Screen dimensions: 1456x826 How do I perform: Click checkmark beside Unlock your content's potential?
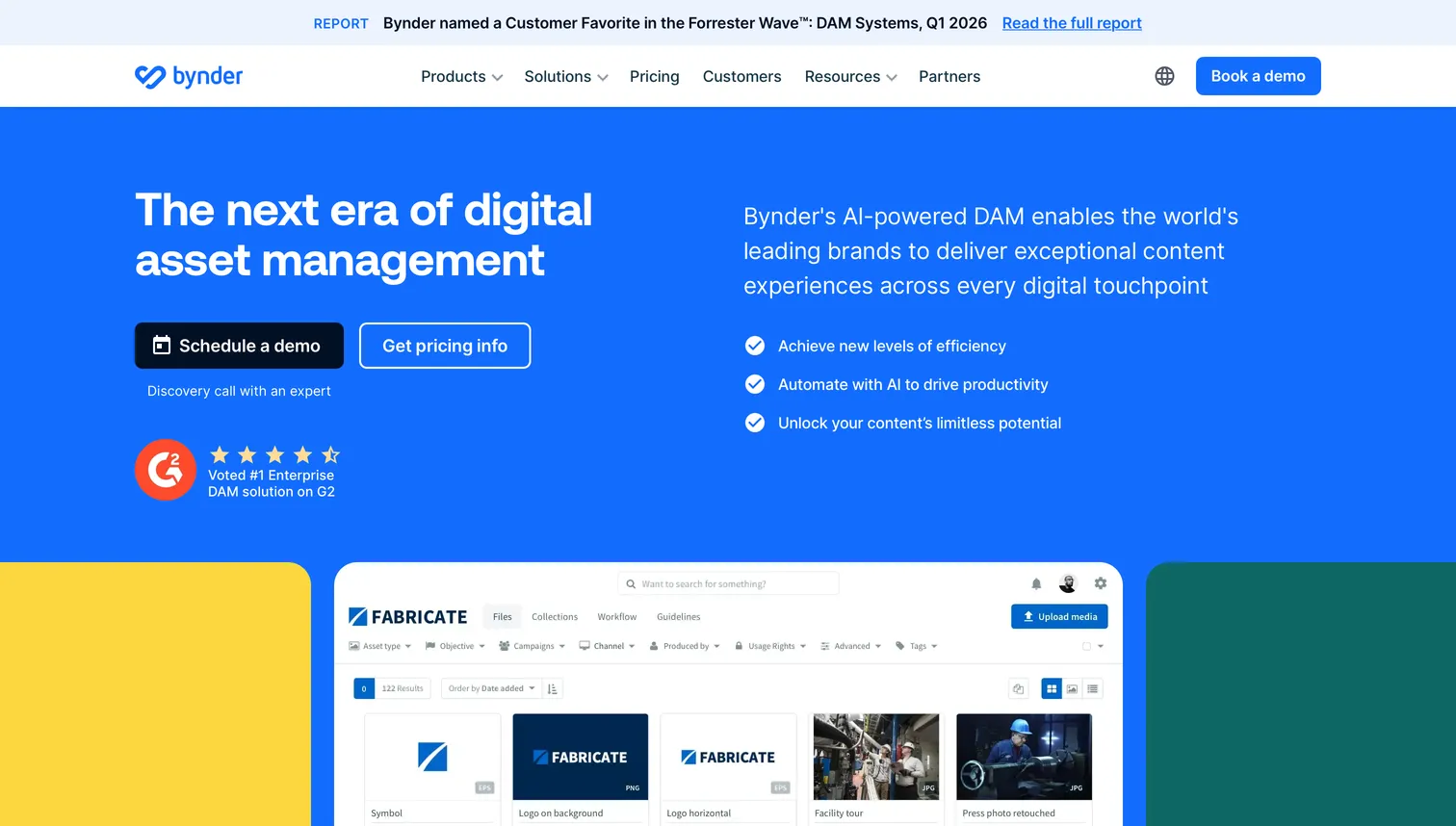(755, 423)
